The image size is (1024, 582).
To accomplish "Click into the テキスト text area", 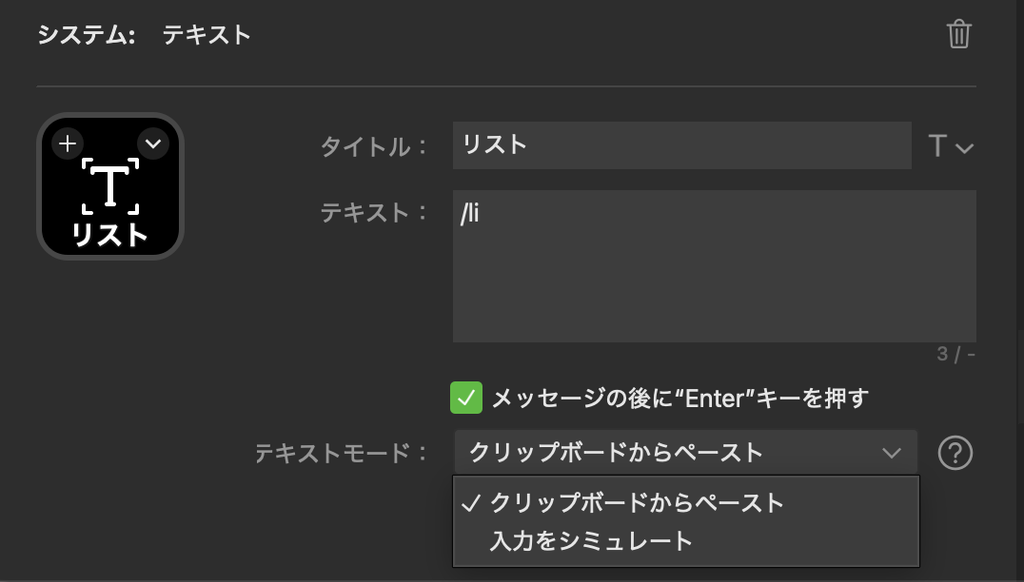I will pyautogui.click(x=714, y=266).
